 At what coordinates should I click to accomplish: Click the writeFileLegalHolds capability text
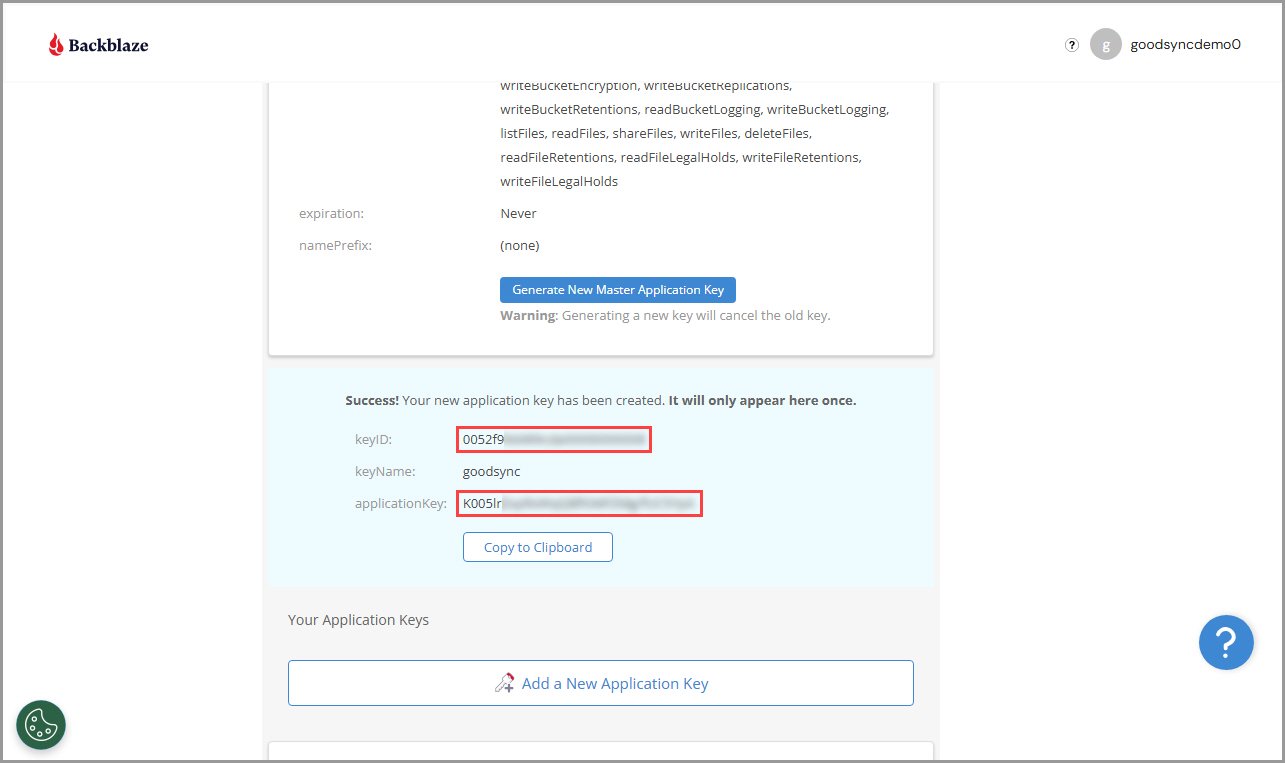[559, 182]
